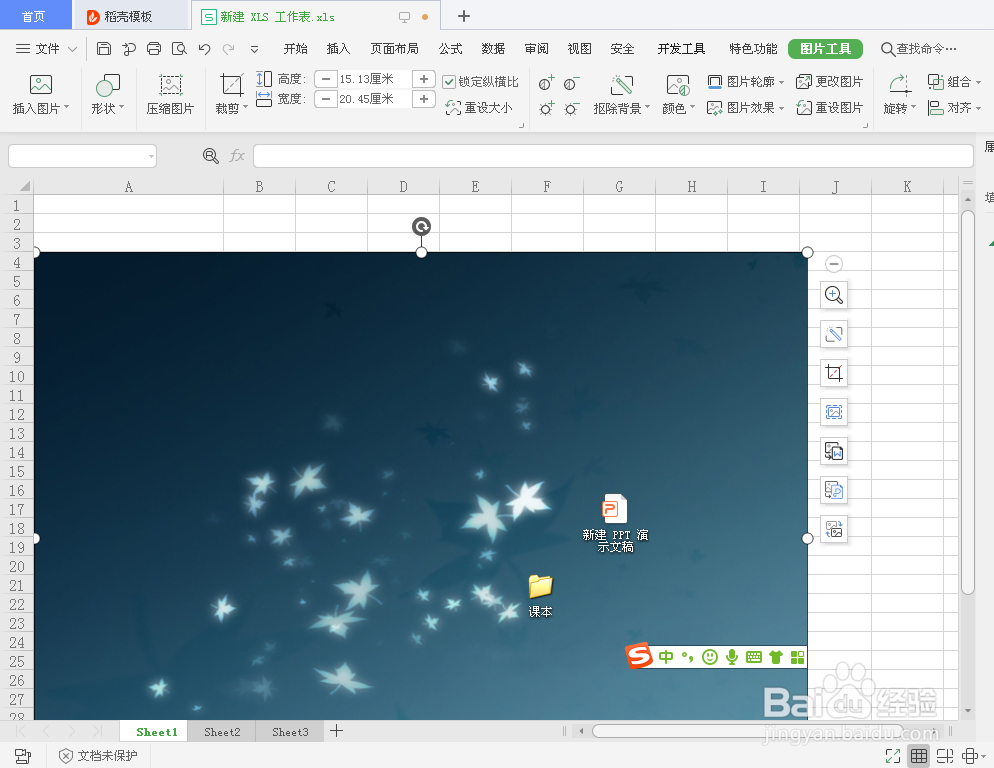Image resolution: width=994 pixels, height=768 pixels.
Task: Expand the quick access toolbar customize arrow
Action: 254,49
